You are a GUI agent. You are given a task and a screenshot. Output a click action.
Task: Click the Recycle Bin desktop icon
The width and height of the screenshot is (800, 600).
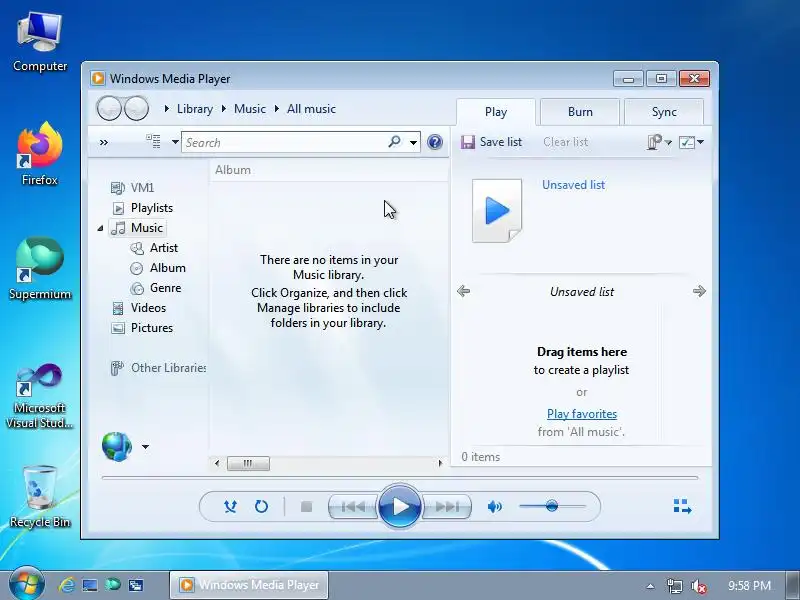click(40, 496)
